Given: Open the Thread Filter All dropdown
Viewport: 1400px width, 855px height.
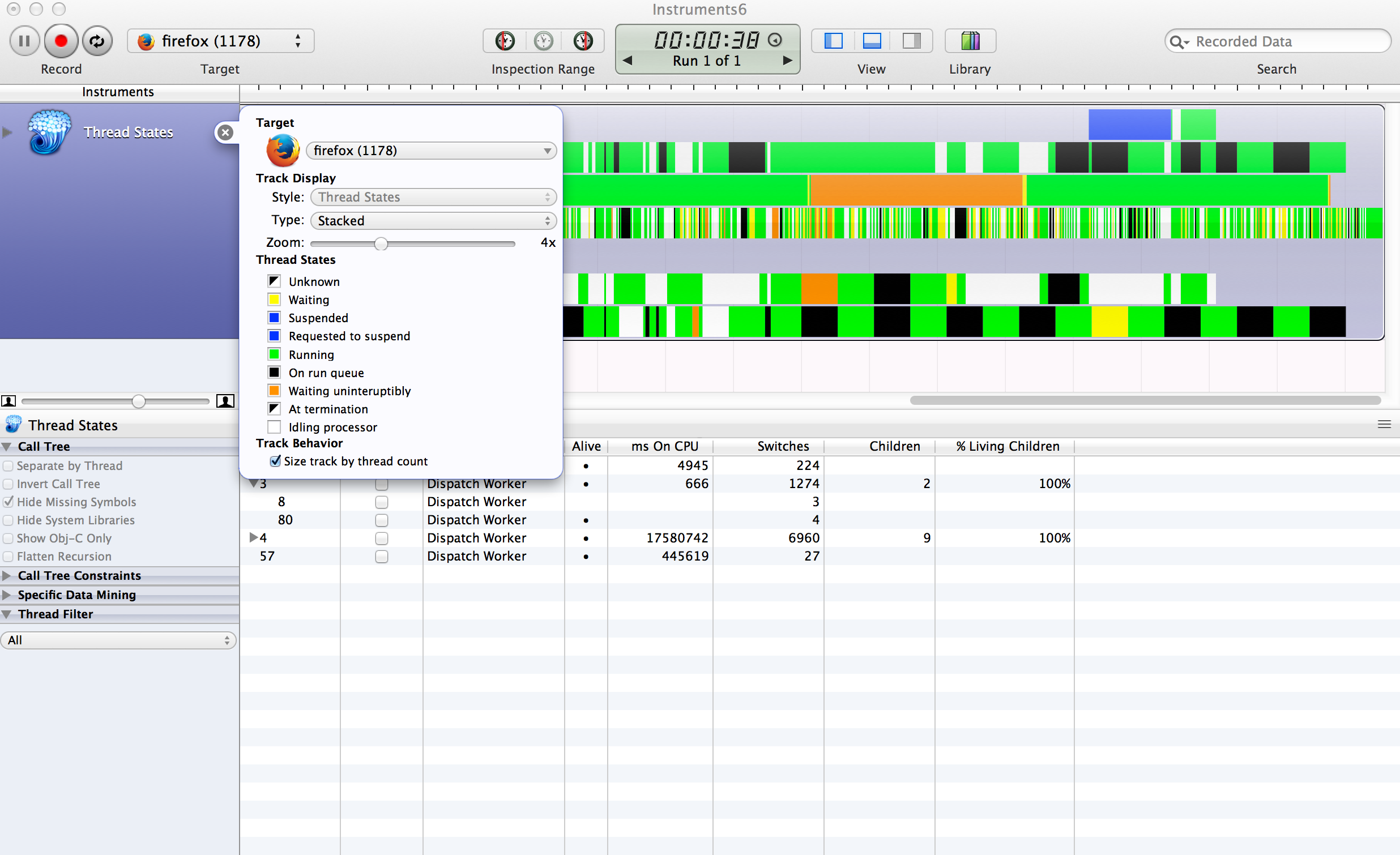Looking at the screenshot, I should [x=118, y=640].
